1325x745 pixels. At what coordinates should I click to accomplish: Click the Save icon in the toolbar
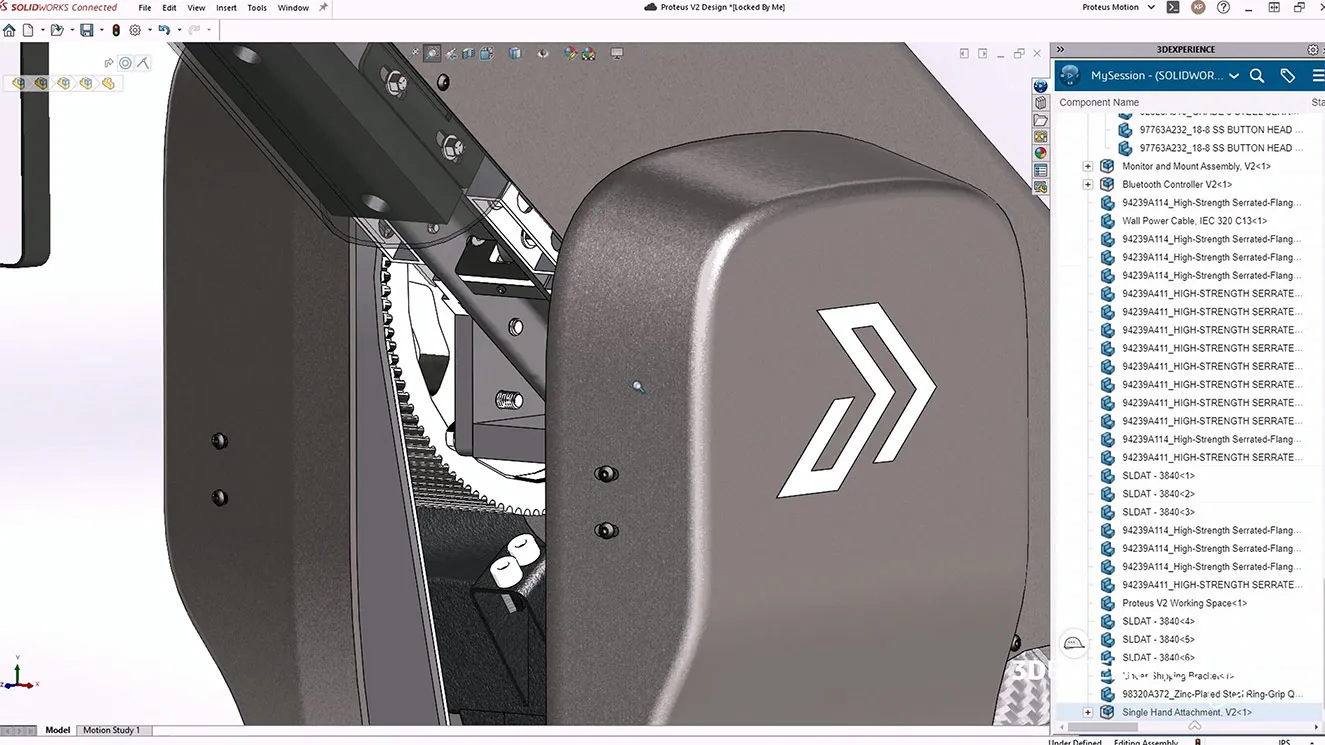click(87, 30)
